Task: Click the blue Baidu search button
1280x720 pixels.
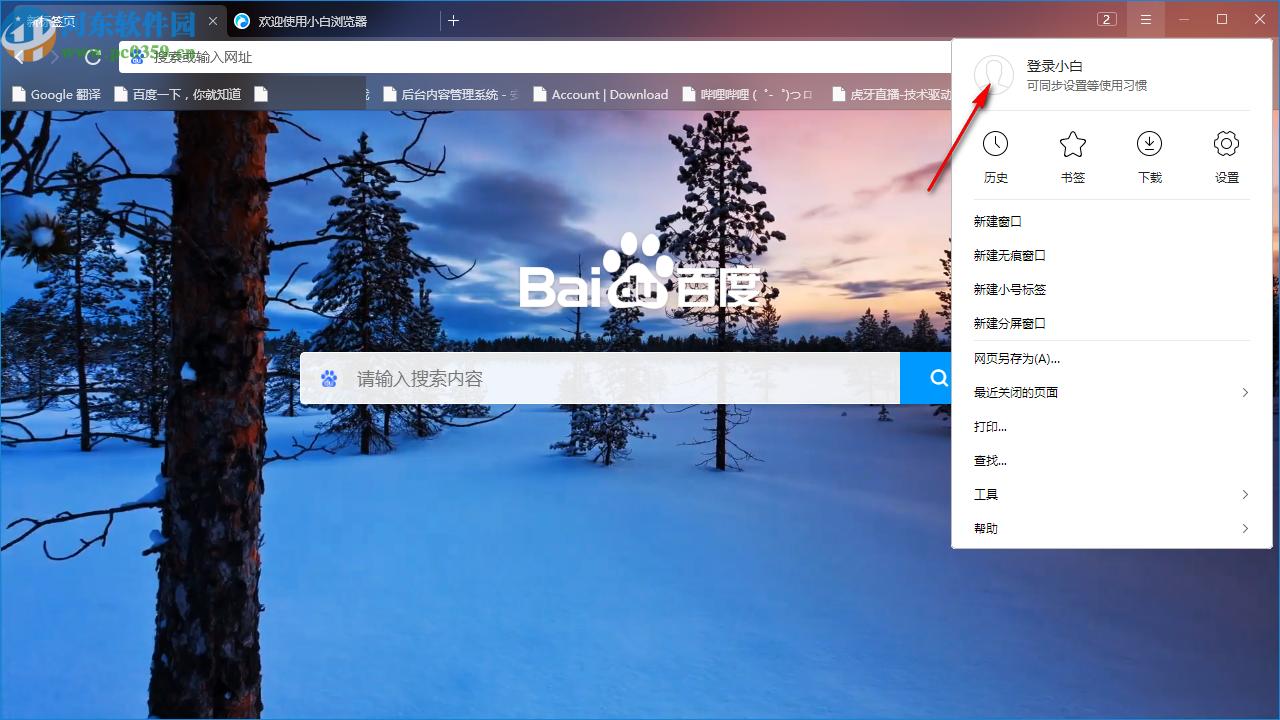Action: tap(926, 378)
